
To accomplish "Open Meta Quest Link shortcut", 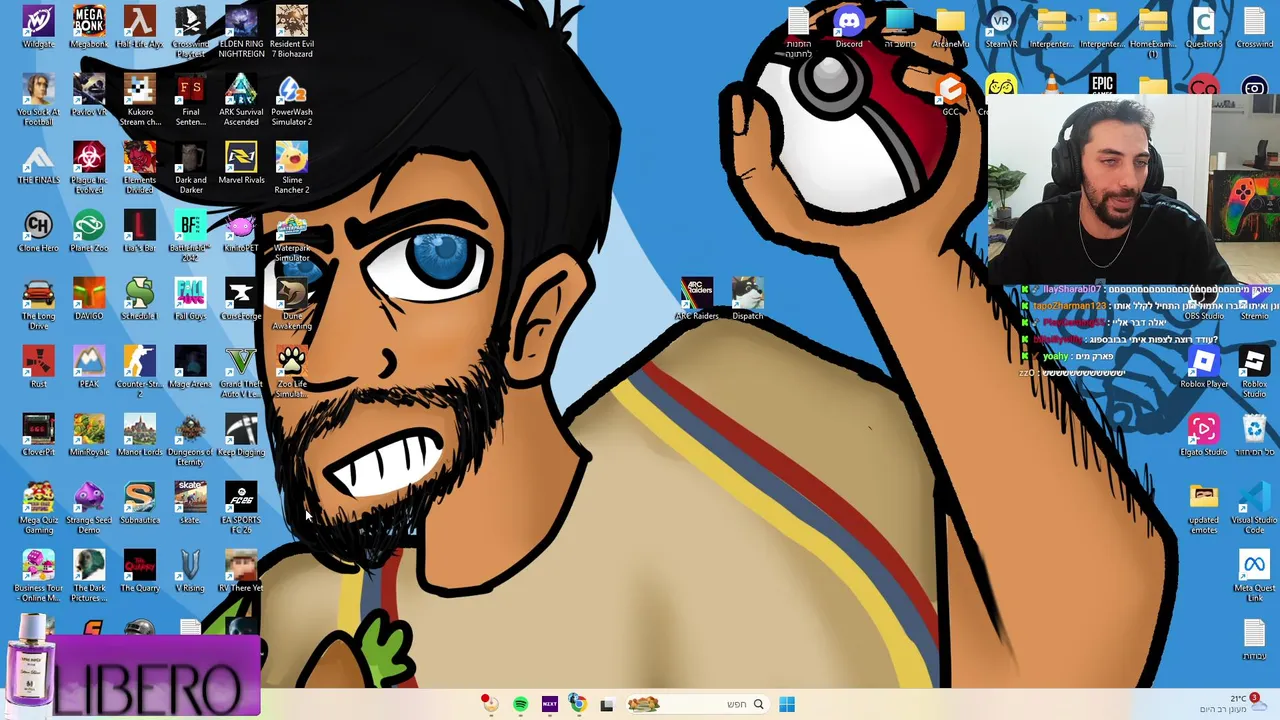I will [1254, 575].
